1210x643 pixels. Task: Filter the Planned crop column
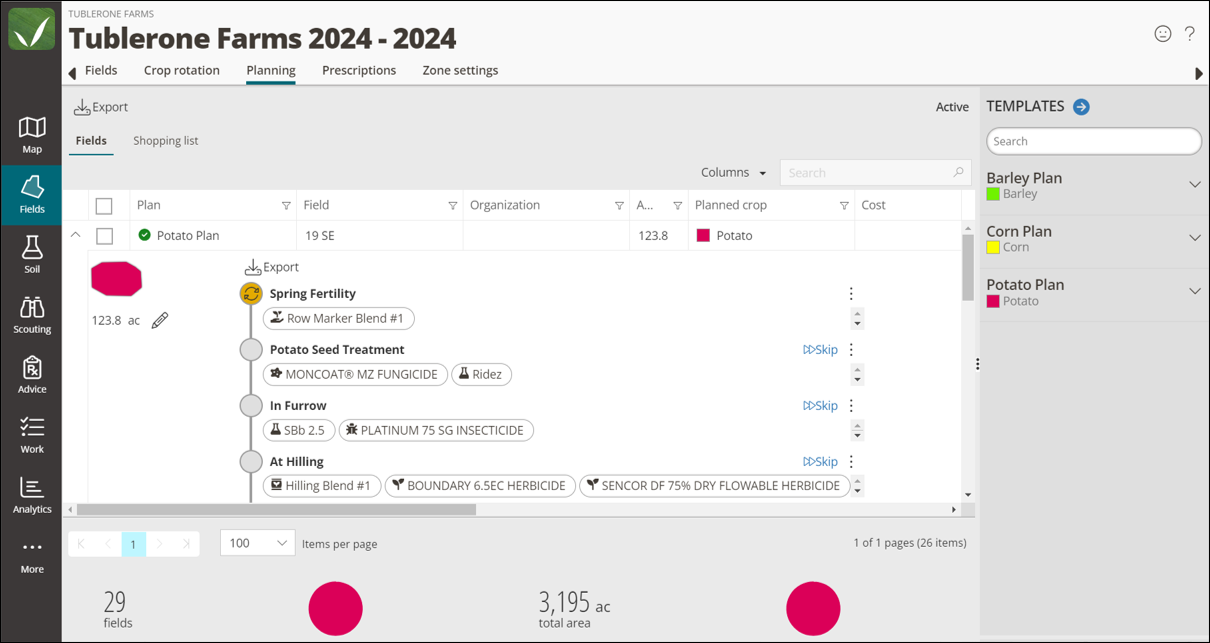click(844, 206)
